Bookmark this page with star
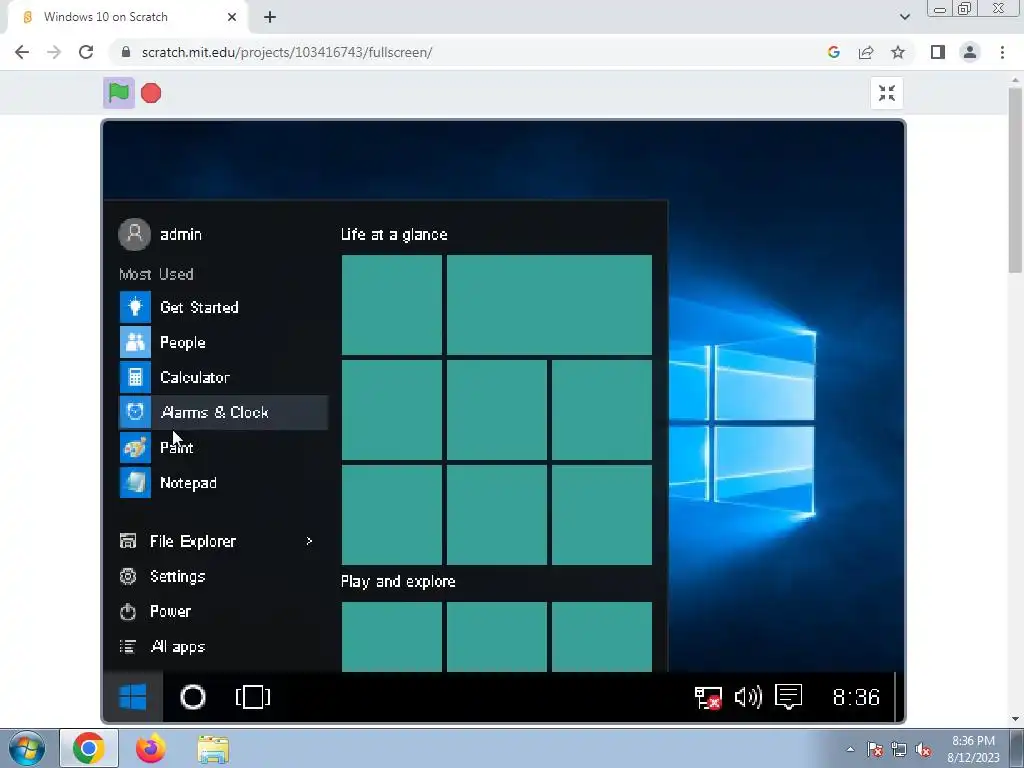Screen dimensions: 1024x768 click(898, 52)
